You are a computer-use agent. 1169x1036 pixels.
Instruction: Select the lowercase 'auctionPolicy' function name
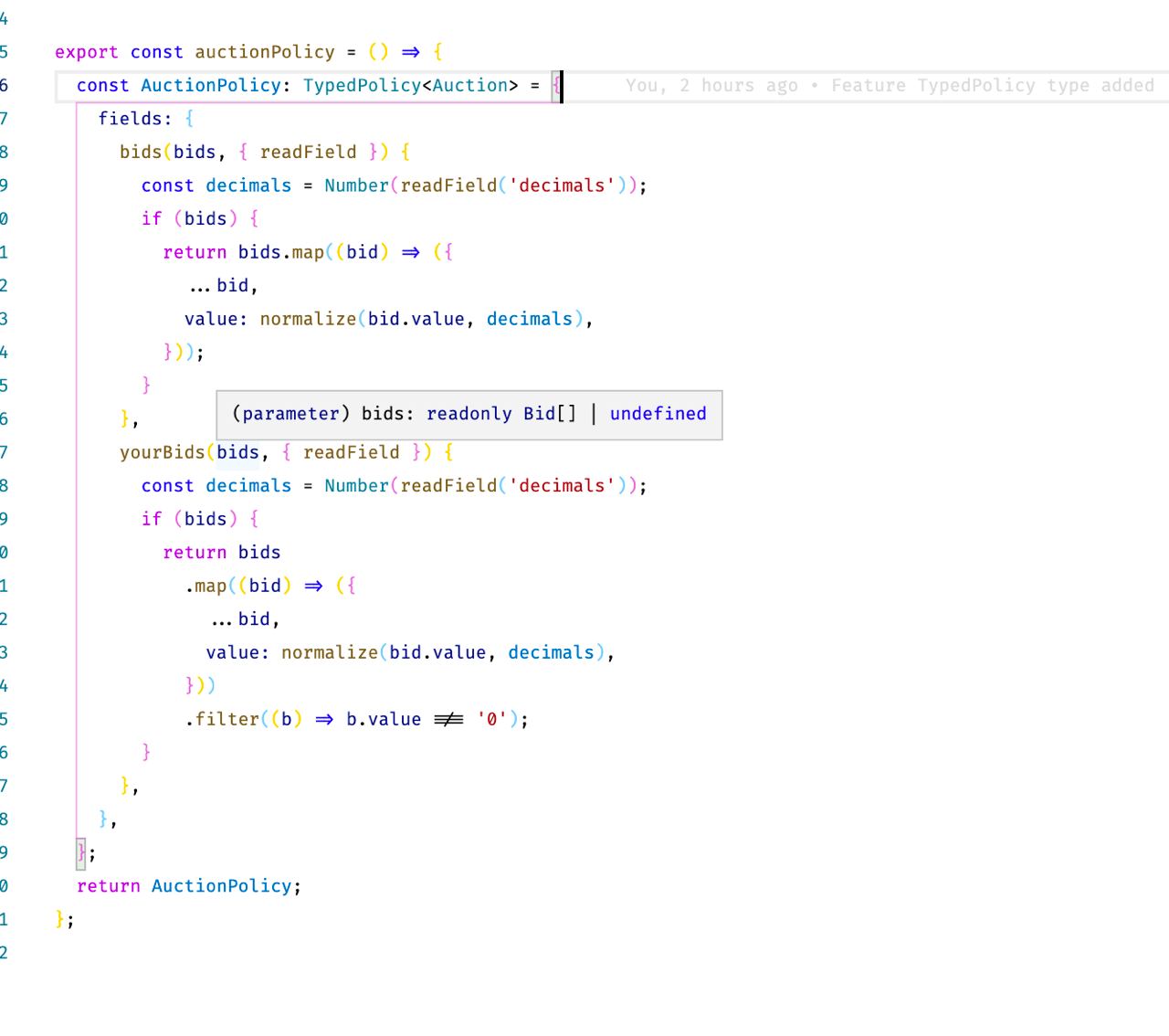point(265,52)
